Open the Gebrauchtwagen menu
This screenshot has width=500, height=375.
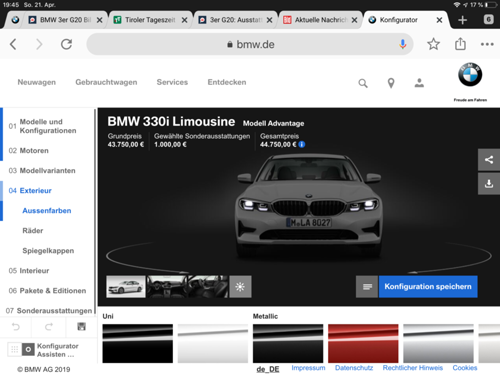coord(106,82)
